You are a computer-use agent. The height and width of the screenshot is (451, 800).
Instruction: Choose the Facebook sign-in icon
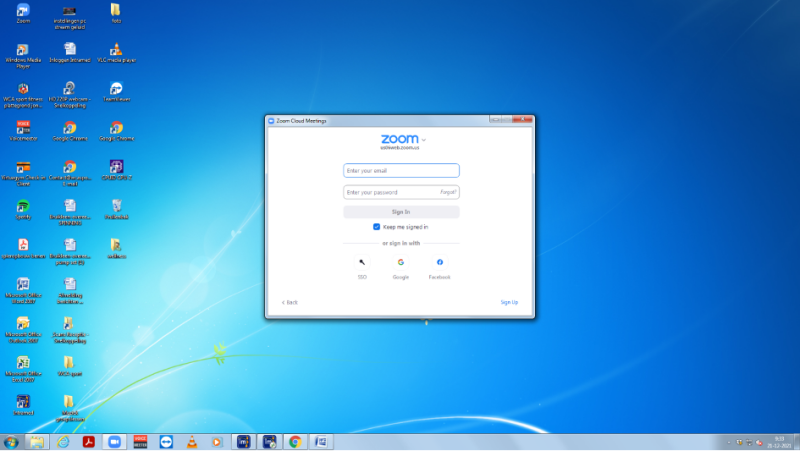click(440, 262)
